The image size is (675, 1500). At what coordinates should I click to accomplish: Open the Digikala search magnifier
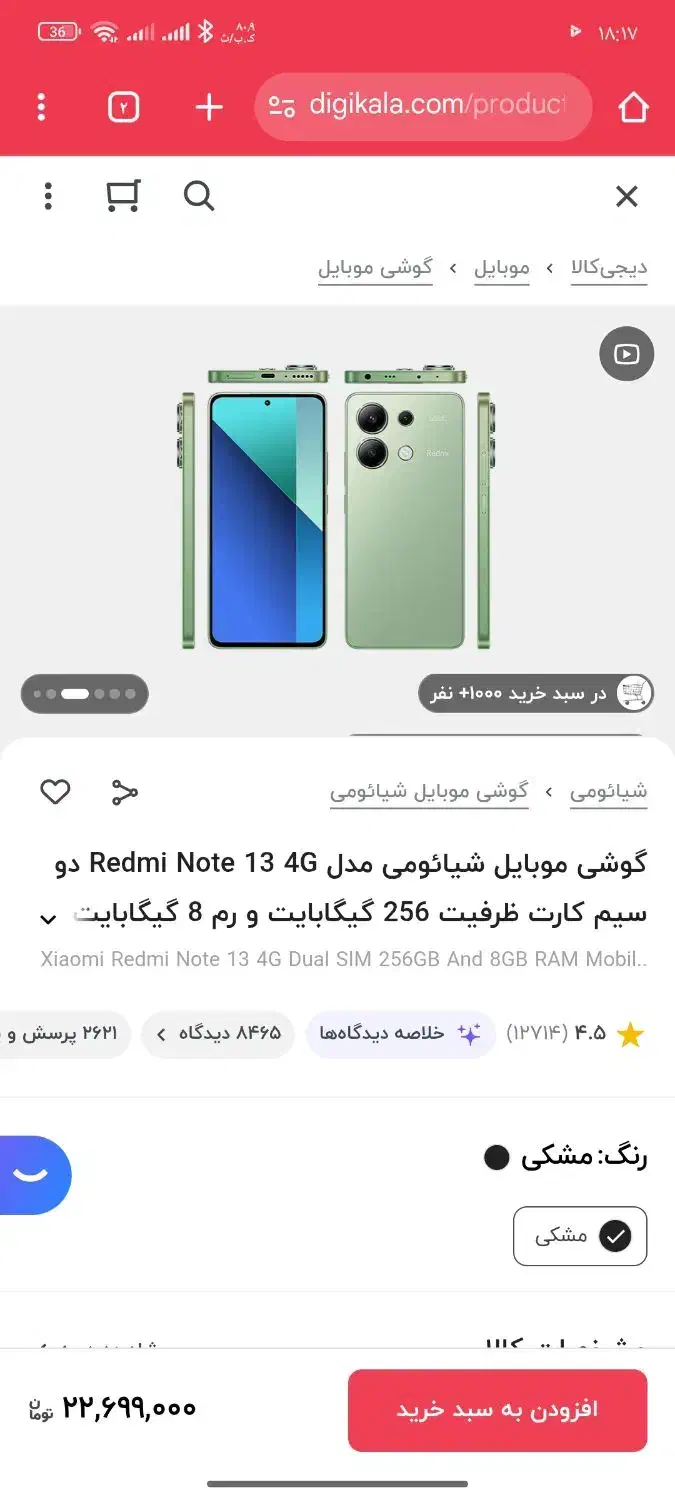199,196
